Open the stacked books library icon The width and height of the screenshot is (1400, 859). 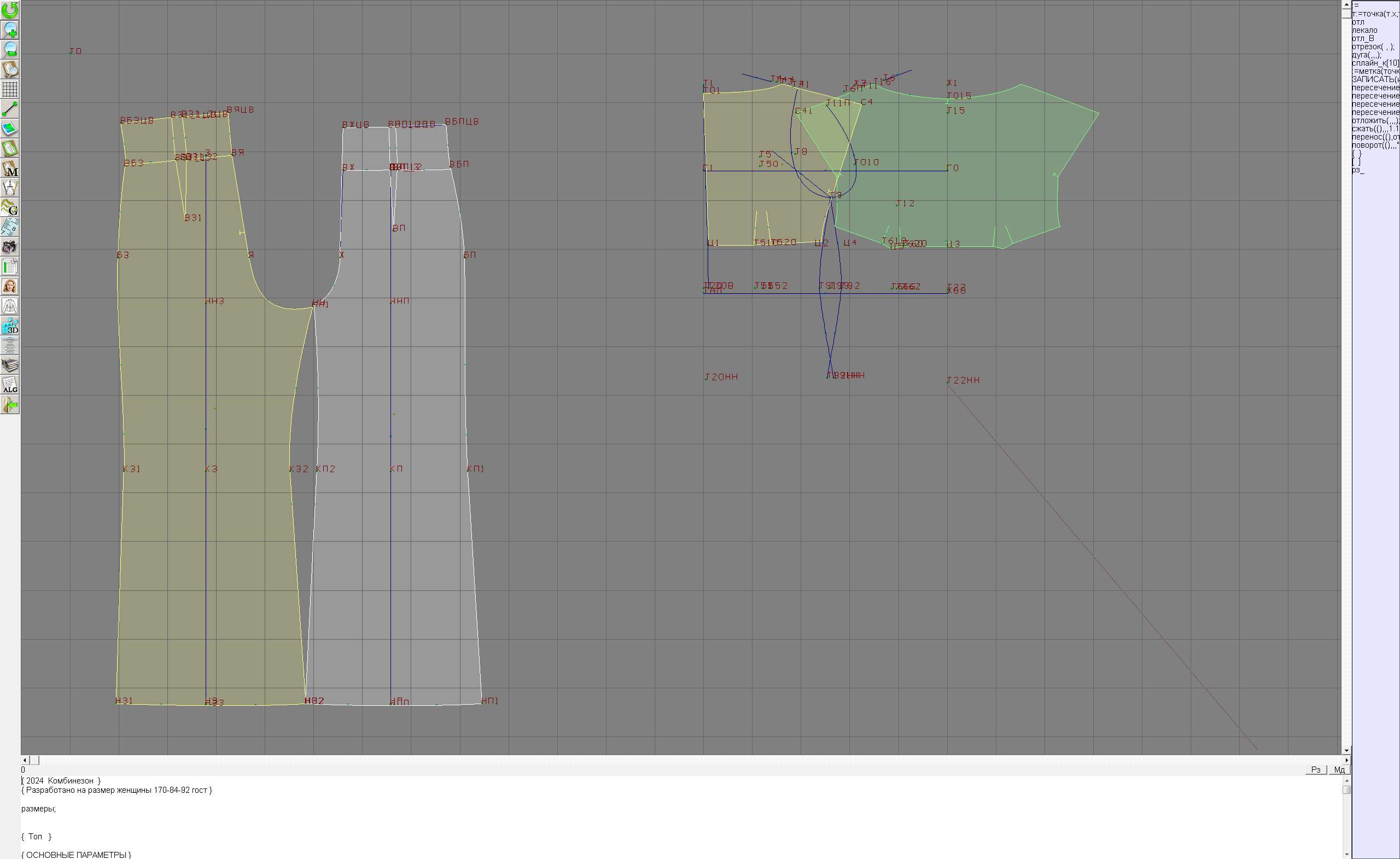[10, 365]
